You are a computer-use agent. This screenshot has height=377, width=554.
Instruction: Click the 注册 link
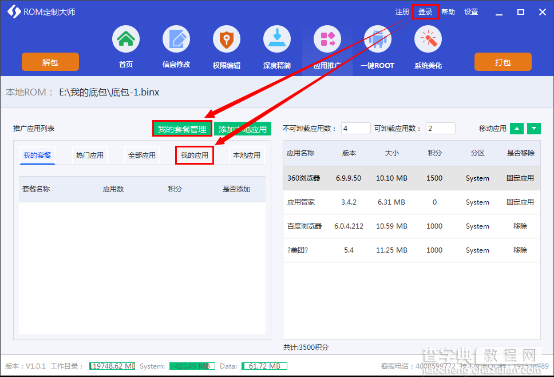pyautogui.click(x=402, y=12)
